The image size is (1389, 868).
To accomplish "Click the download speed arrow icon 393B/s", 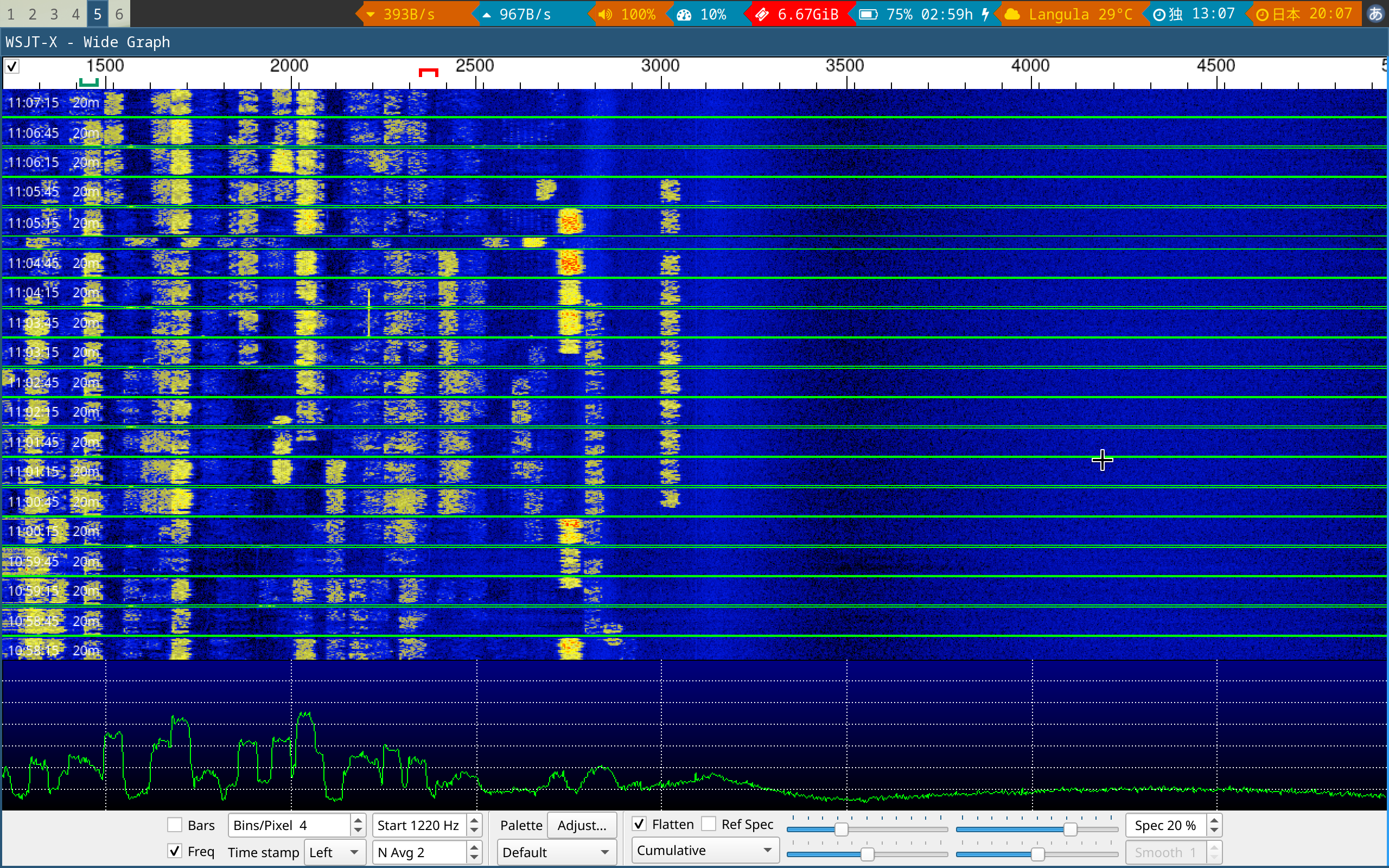I will tap(371, 14).
